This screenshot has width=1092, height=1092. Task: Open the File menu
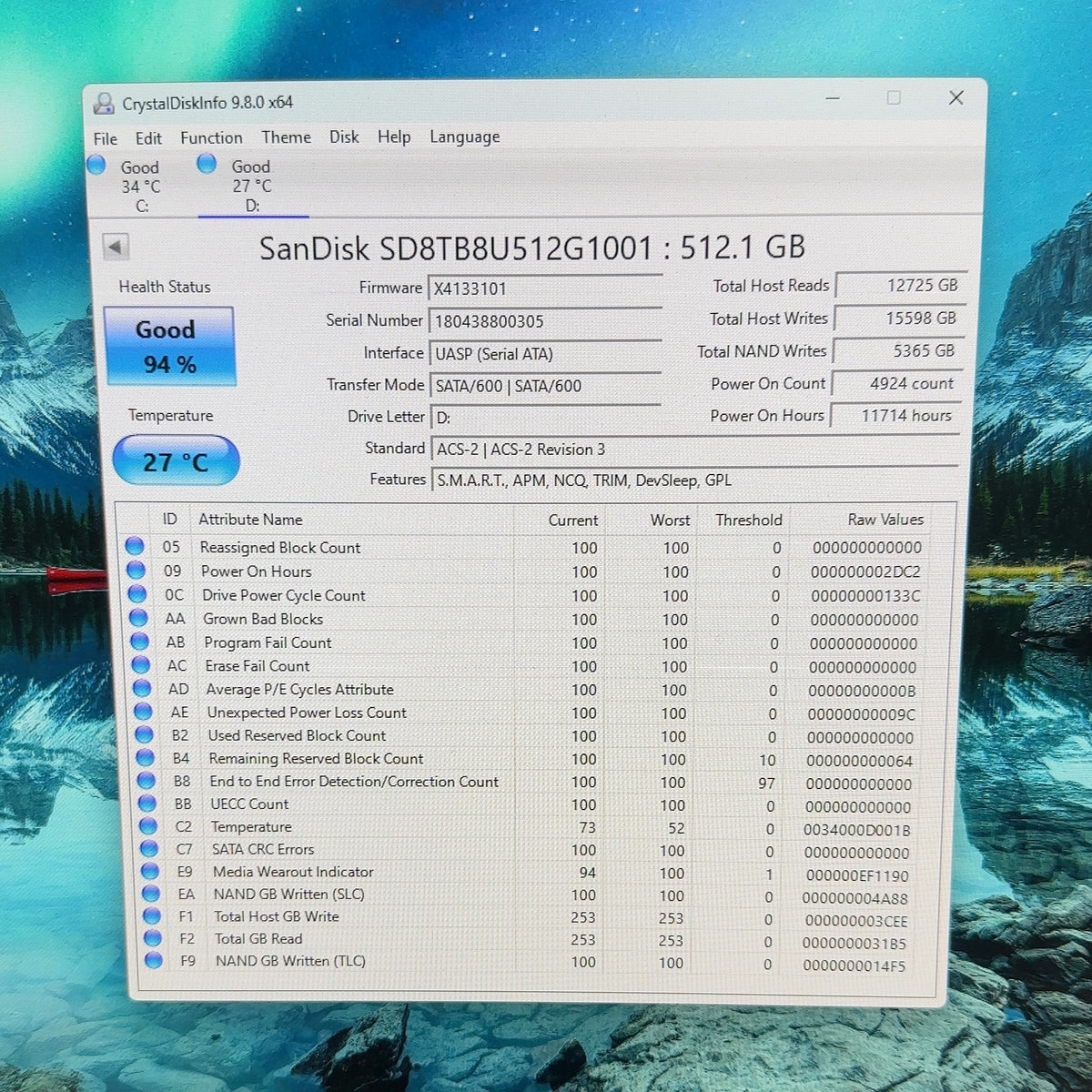(x=106, y=138)
